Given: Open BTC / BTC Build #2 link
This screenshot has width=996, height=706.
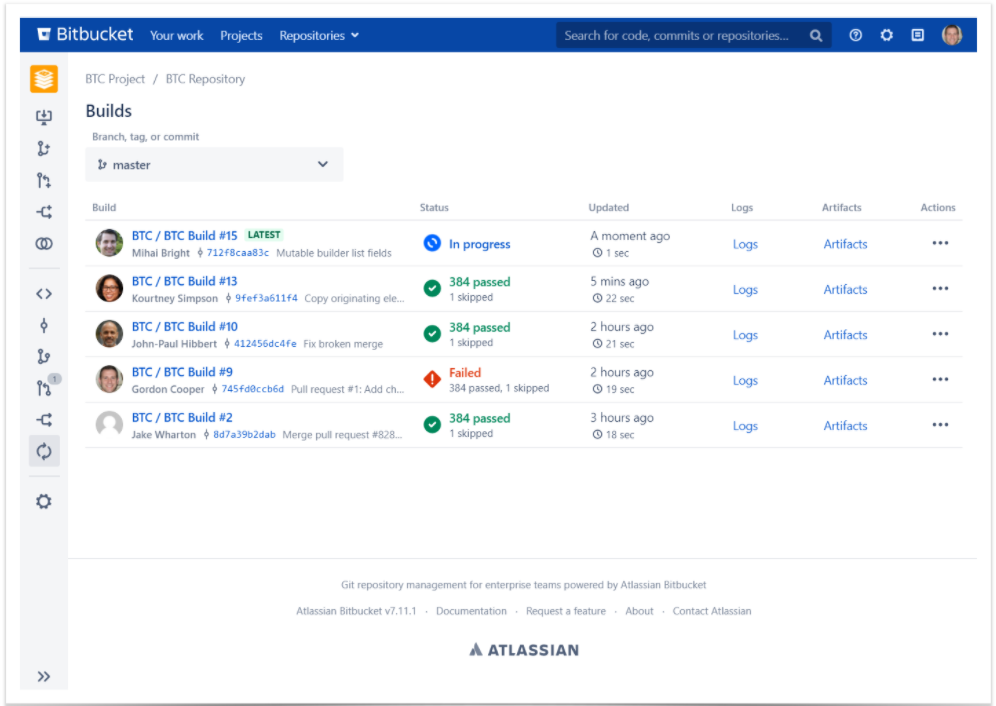Looking at the screenshot, I should tap(182, 417).
